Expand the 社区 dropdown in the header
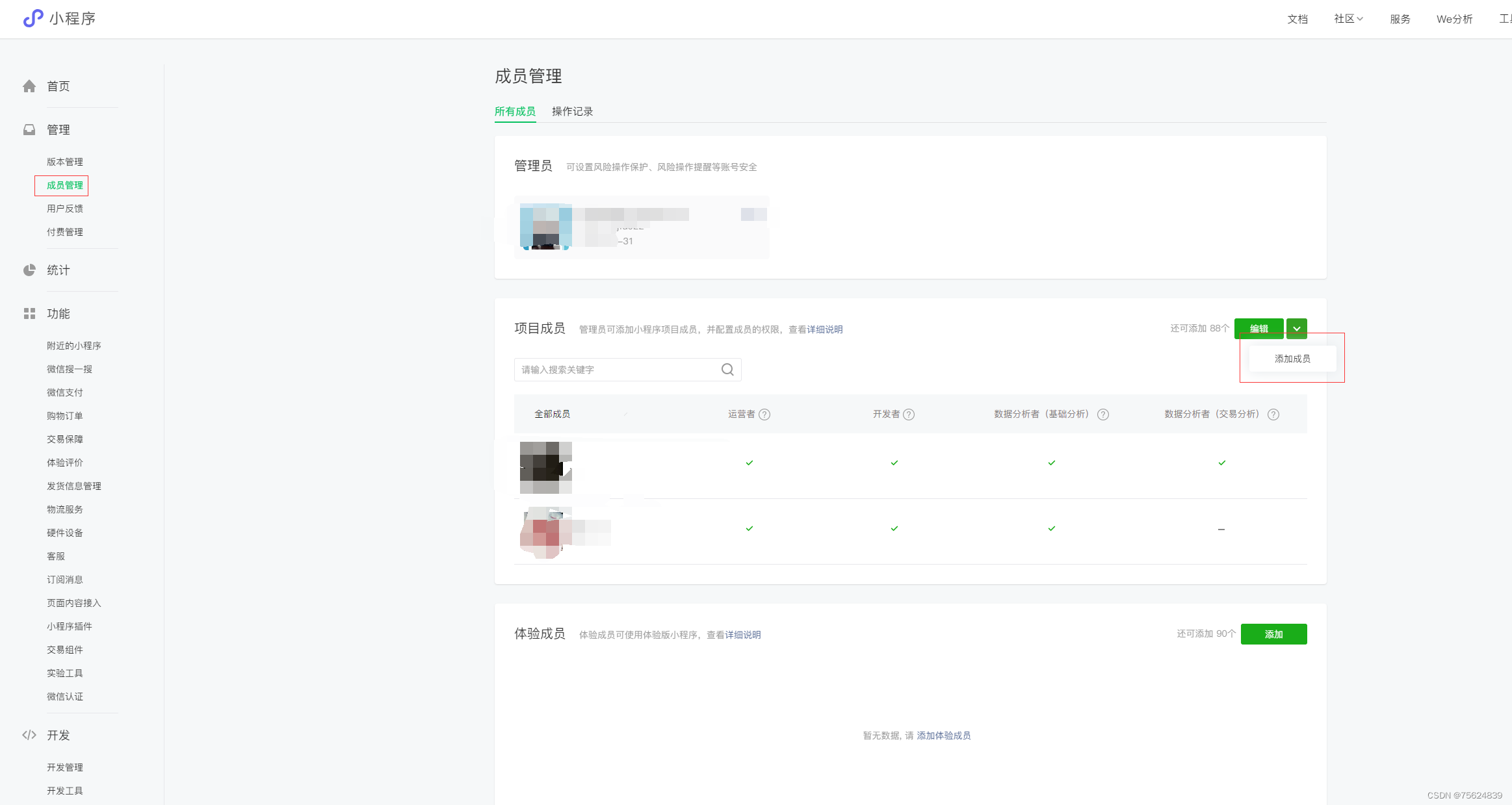Screen dimensions: 1512x805 pos(1348,19)
